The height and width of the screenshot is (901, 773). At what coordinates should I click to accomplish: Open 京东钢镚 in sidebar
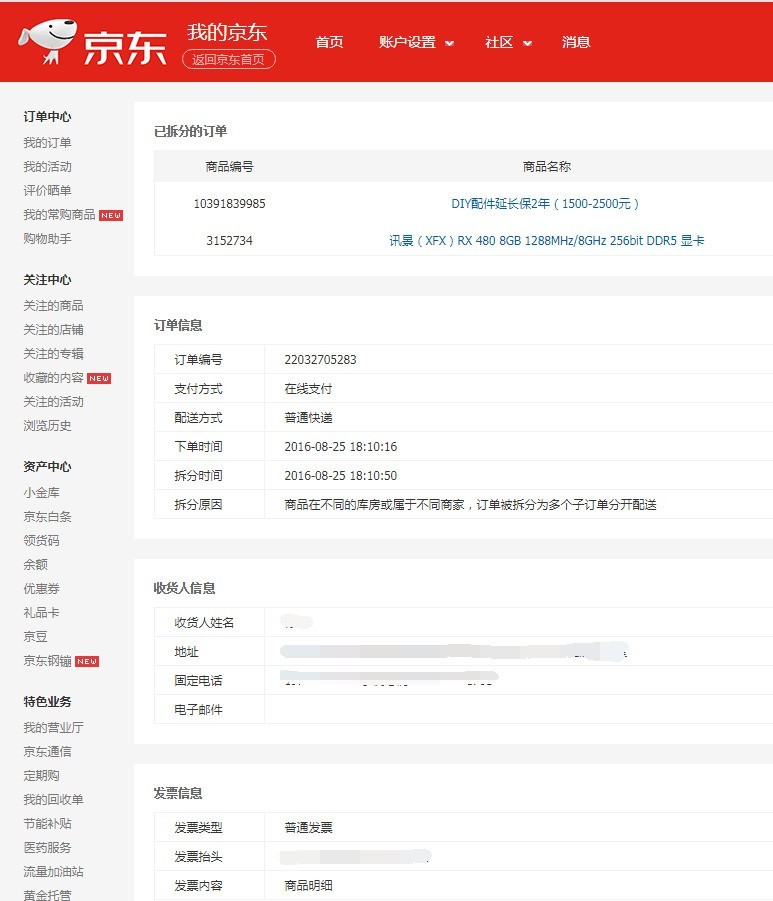tap(47, 661)
